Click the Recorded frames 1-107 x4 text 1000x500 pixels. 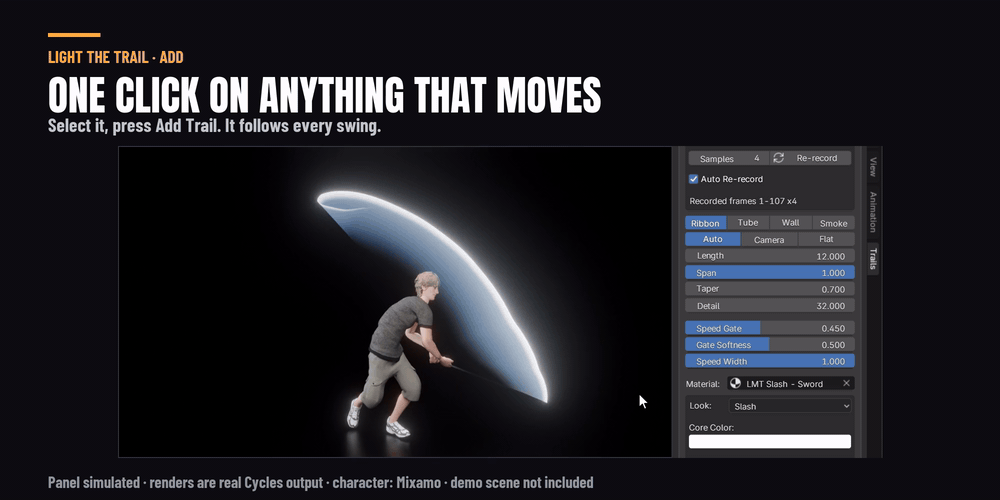[x=743, y=201]
